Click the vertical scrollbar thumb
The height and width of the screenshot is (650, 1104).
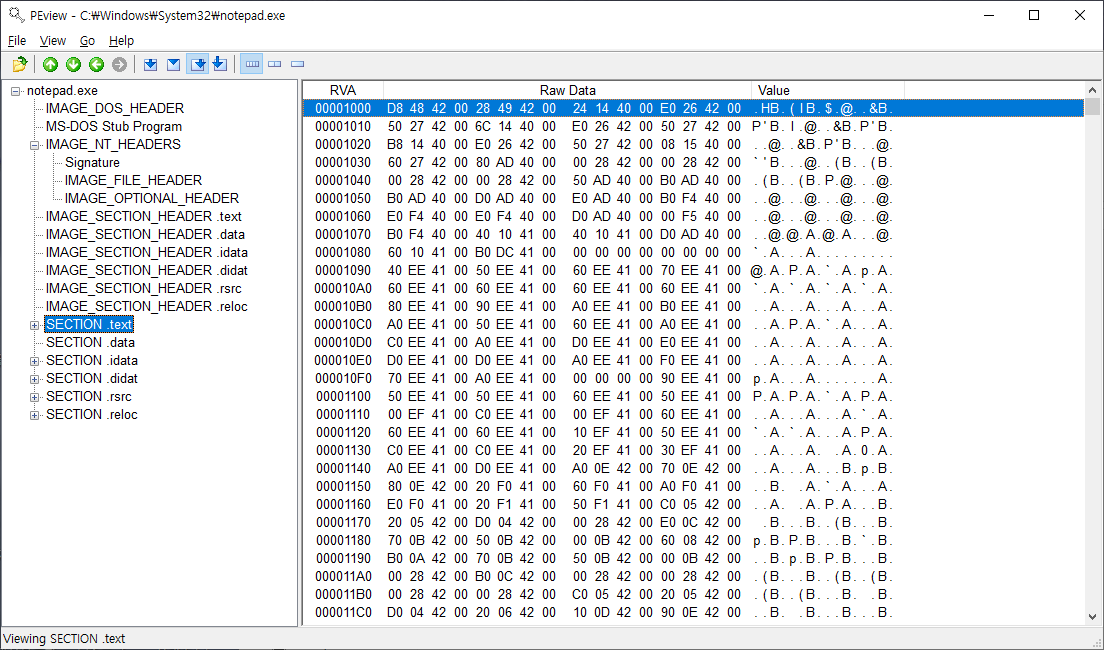pyautogui.click(x=1092, y=106)
